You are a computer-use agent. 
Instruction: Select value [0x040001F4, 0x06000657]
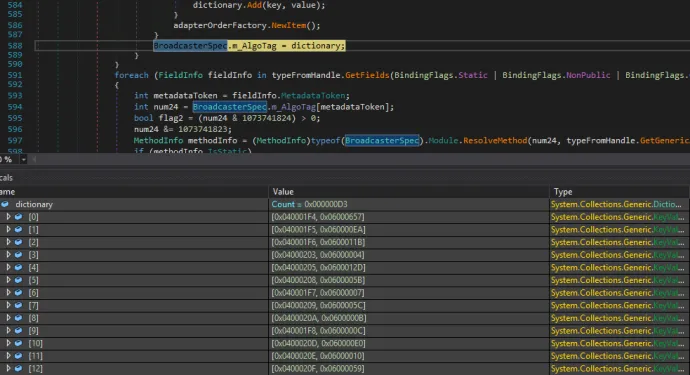click(318, 217)
